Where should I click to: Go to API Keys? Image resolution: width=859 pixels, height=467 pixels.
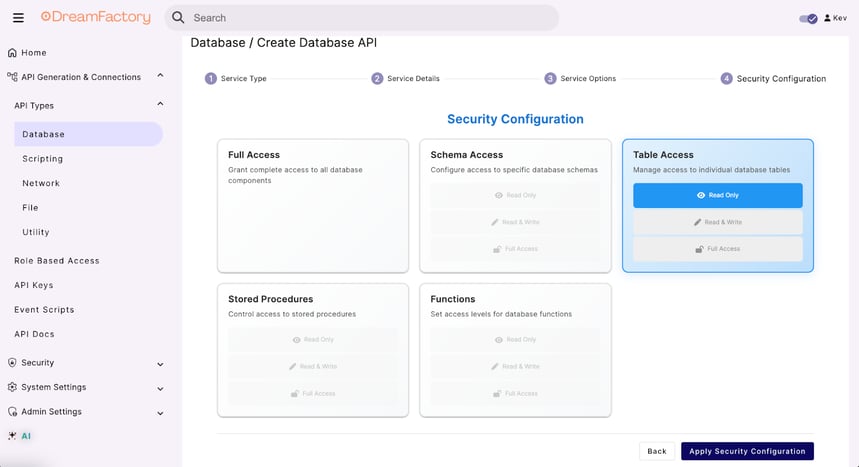coord(34,285)
